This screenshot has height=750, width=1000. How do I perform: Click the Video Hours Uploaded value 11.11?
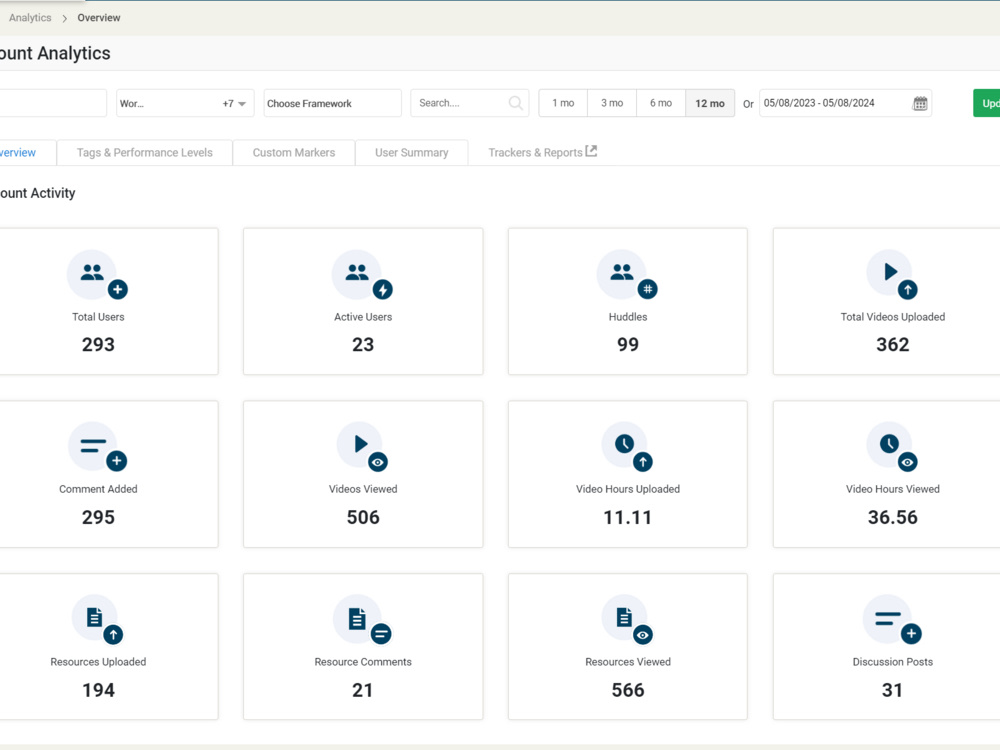tap(628, 517)
